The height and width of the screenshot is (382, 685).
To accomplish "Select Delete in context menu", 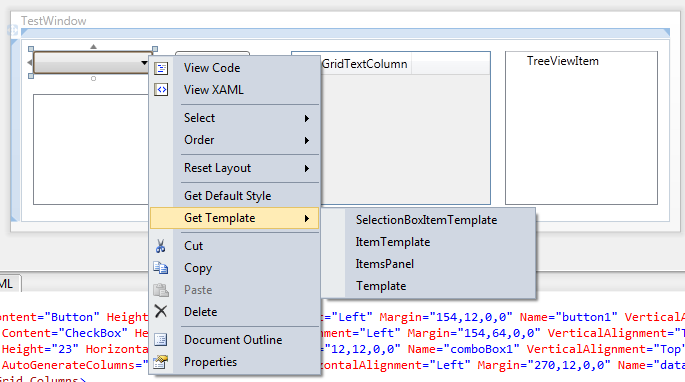I will 235,312.
